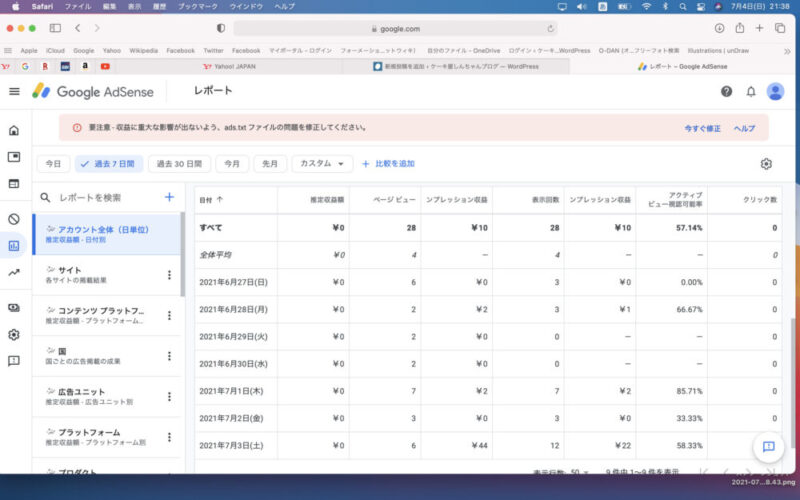Image resolution: width=800 pixels, height=500 pixels.
Task: Show notifications bell
Action: [751, 91]
